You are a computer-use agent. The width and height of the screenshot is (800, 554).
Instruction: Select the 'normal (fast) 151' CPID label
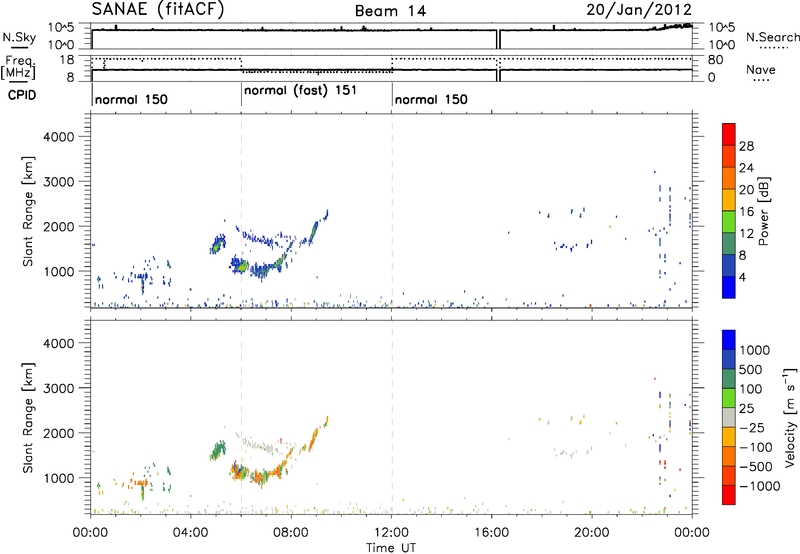(300, 91)
